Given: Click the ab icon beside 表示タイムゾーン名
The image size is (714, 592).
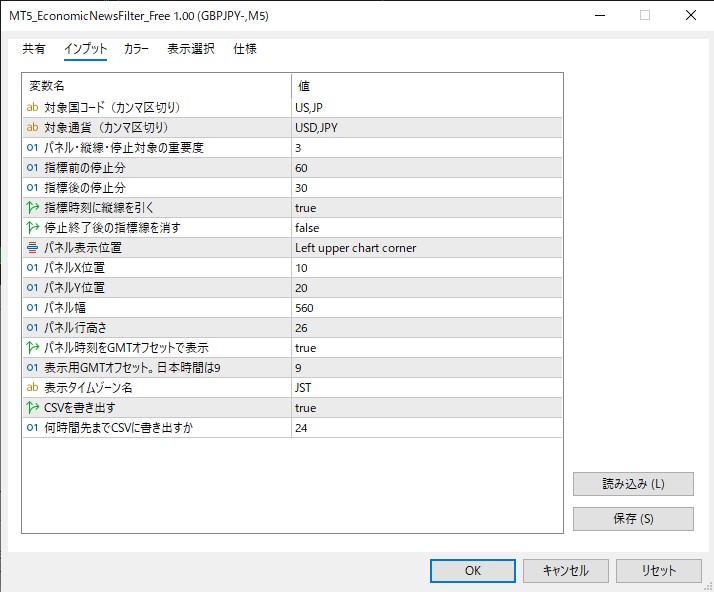Looking at the screenshot, I should point(32,388).
